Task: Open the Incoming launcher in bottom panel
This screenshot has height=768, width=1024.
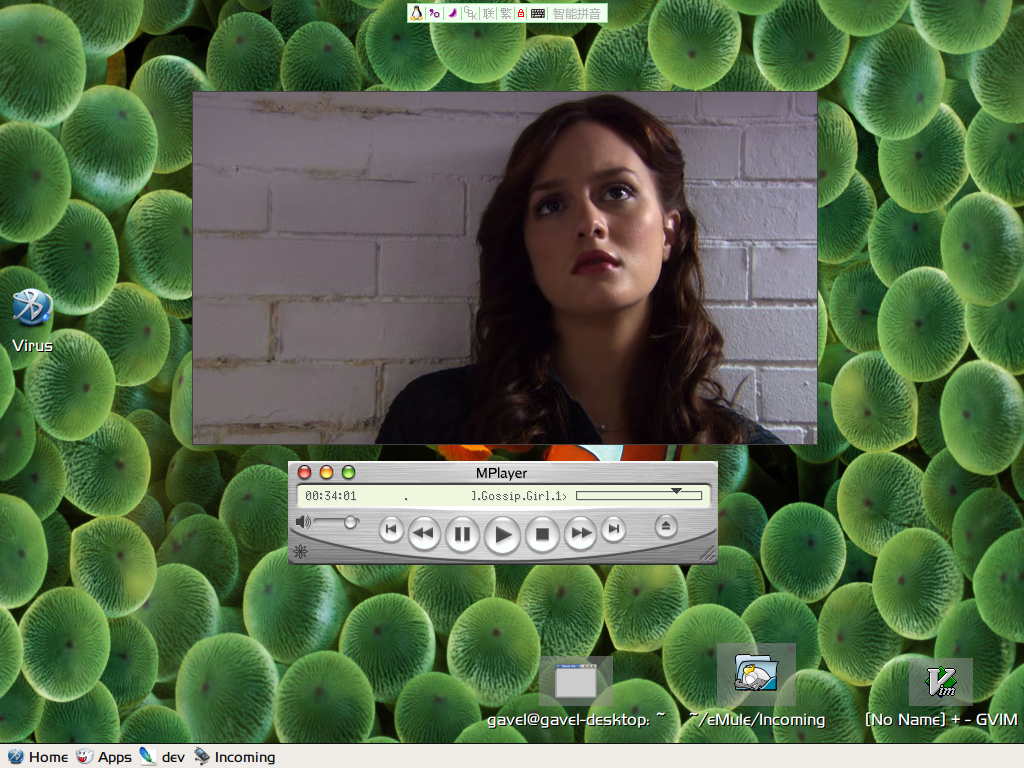Action: tap(234, 757)
